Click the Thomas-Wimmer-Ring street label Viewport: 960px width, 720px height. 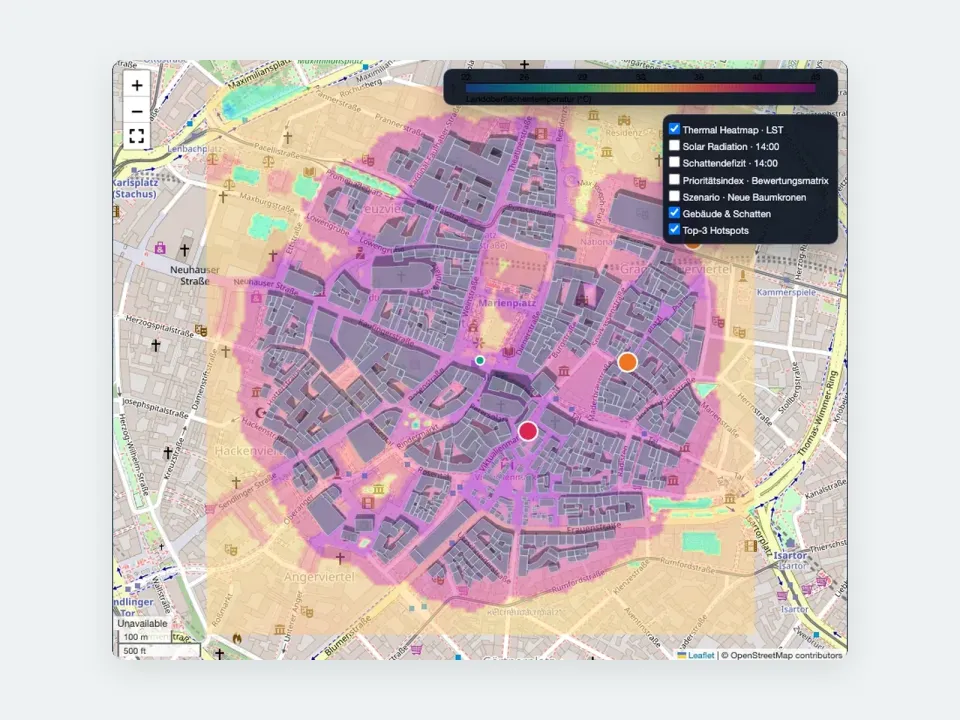[817, 413]
